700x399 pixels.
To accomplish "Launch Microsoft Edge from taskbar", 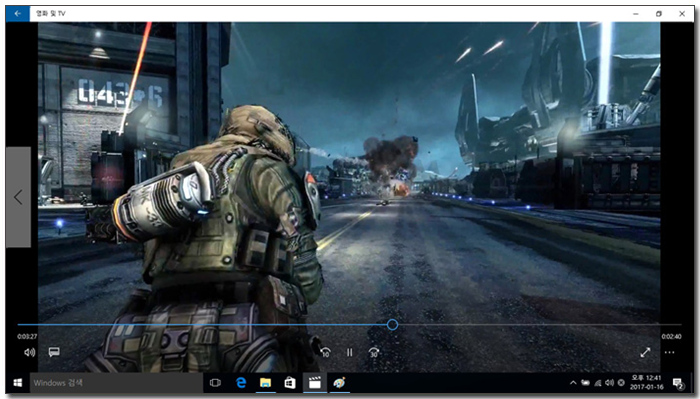I will click(241, 383).
